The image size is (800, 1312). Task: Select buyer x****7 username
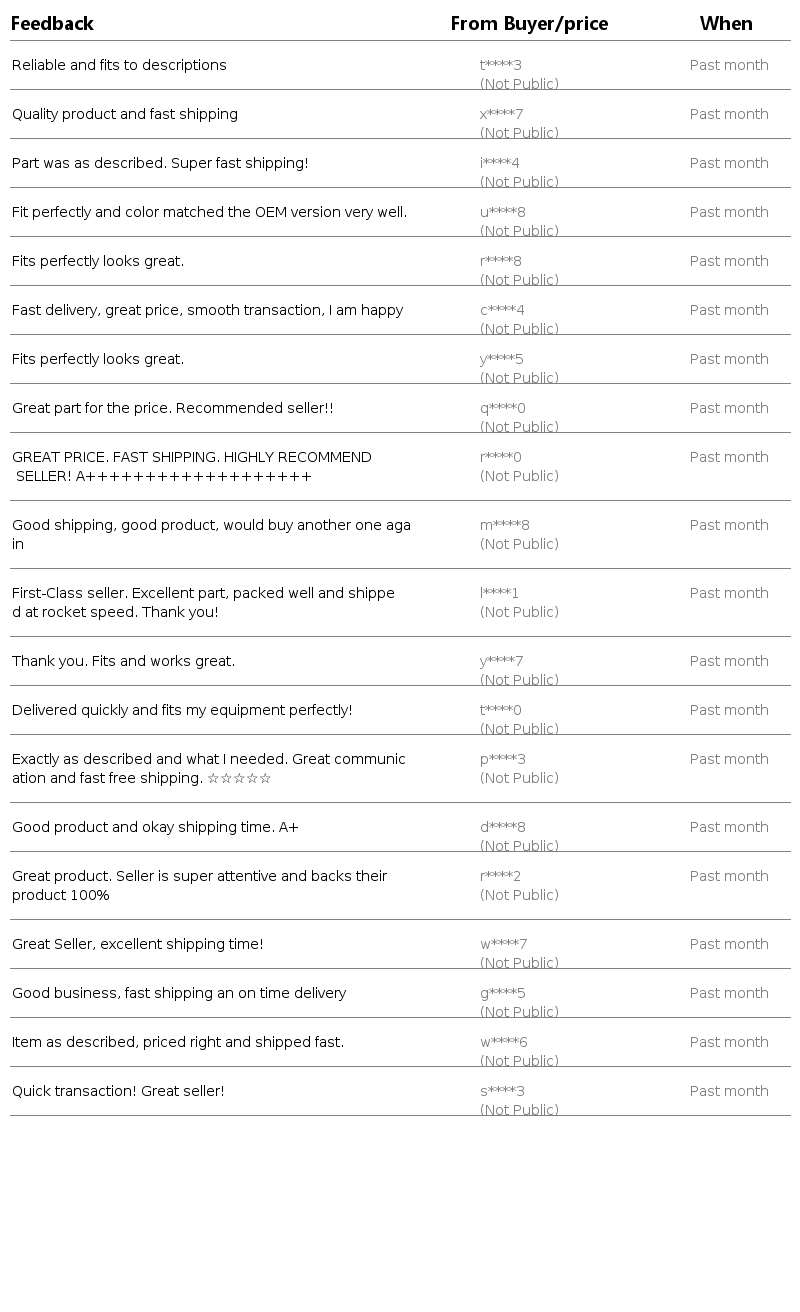coord(501,114)
